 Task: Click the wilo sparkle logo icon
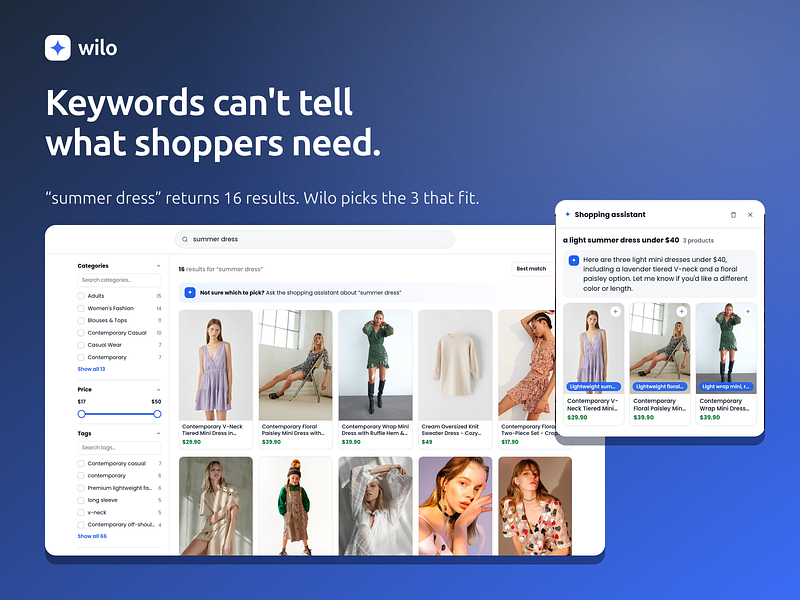click(58, 48)
